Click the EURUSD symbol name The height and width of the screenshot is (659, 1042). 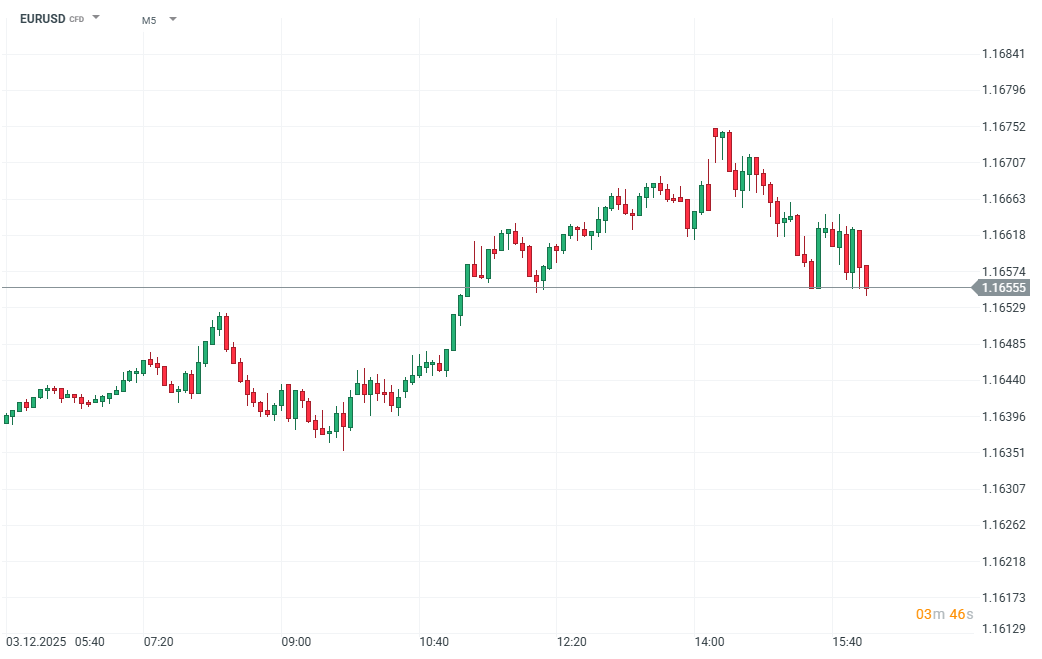click(42, 18)
